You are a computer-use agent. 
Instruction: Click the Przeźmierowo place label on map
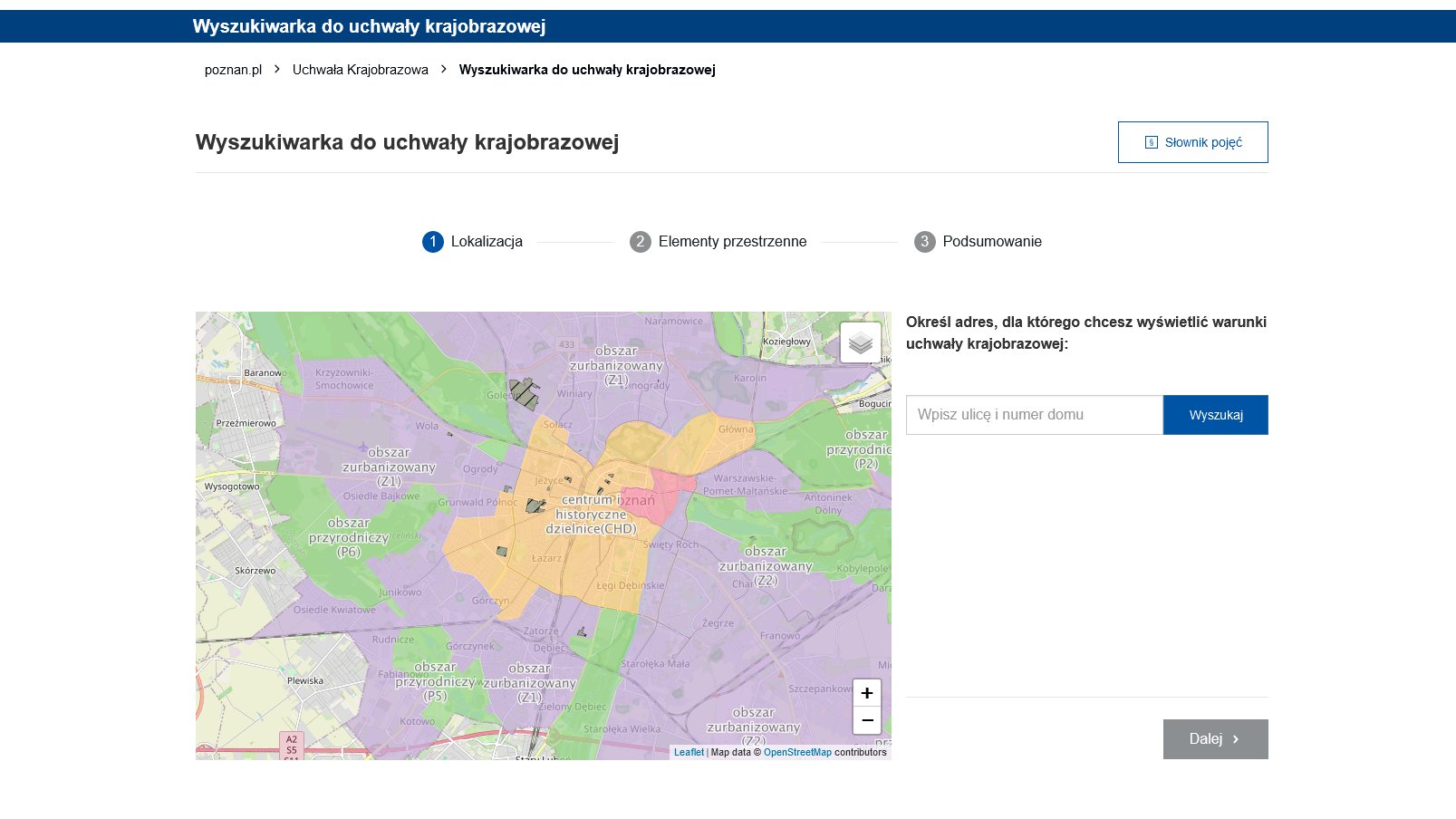coord(246,423)
